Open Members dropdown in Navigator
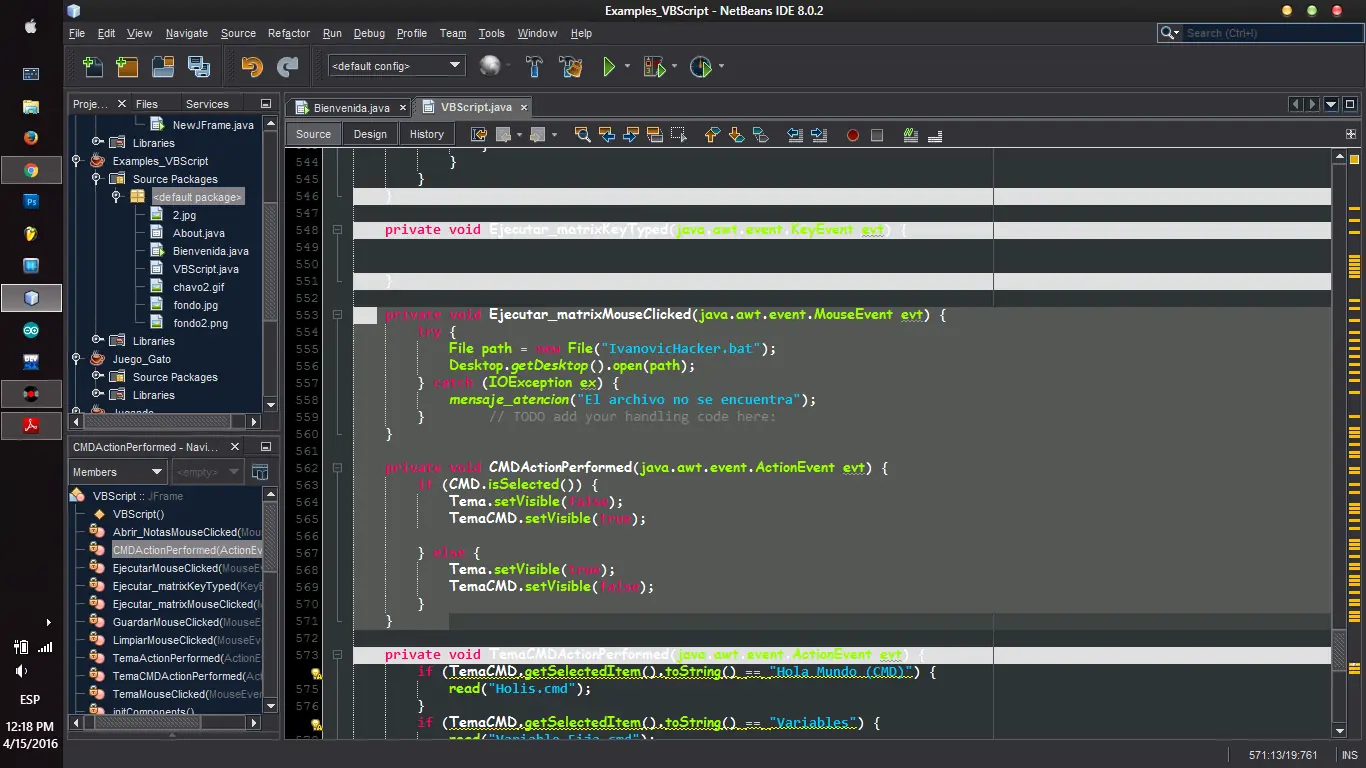Image resolution: width=1366 pixels, height=768 pixels. pos(118,472)
